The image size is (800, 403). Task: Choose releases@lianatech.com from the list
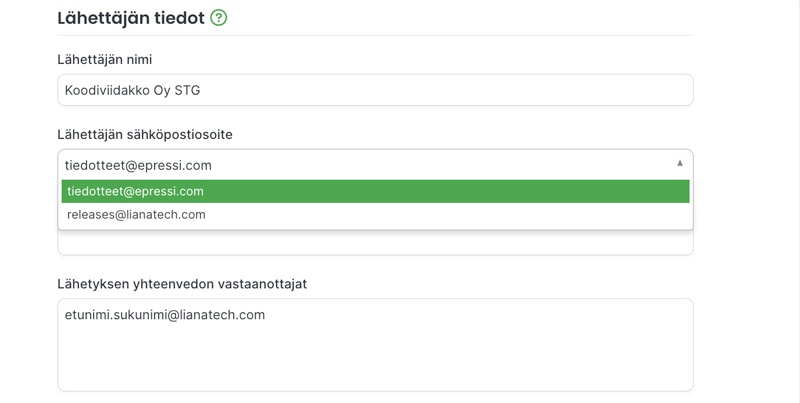point(136,215)
